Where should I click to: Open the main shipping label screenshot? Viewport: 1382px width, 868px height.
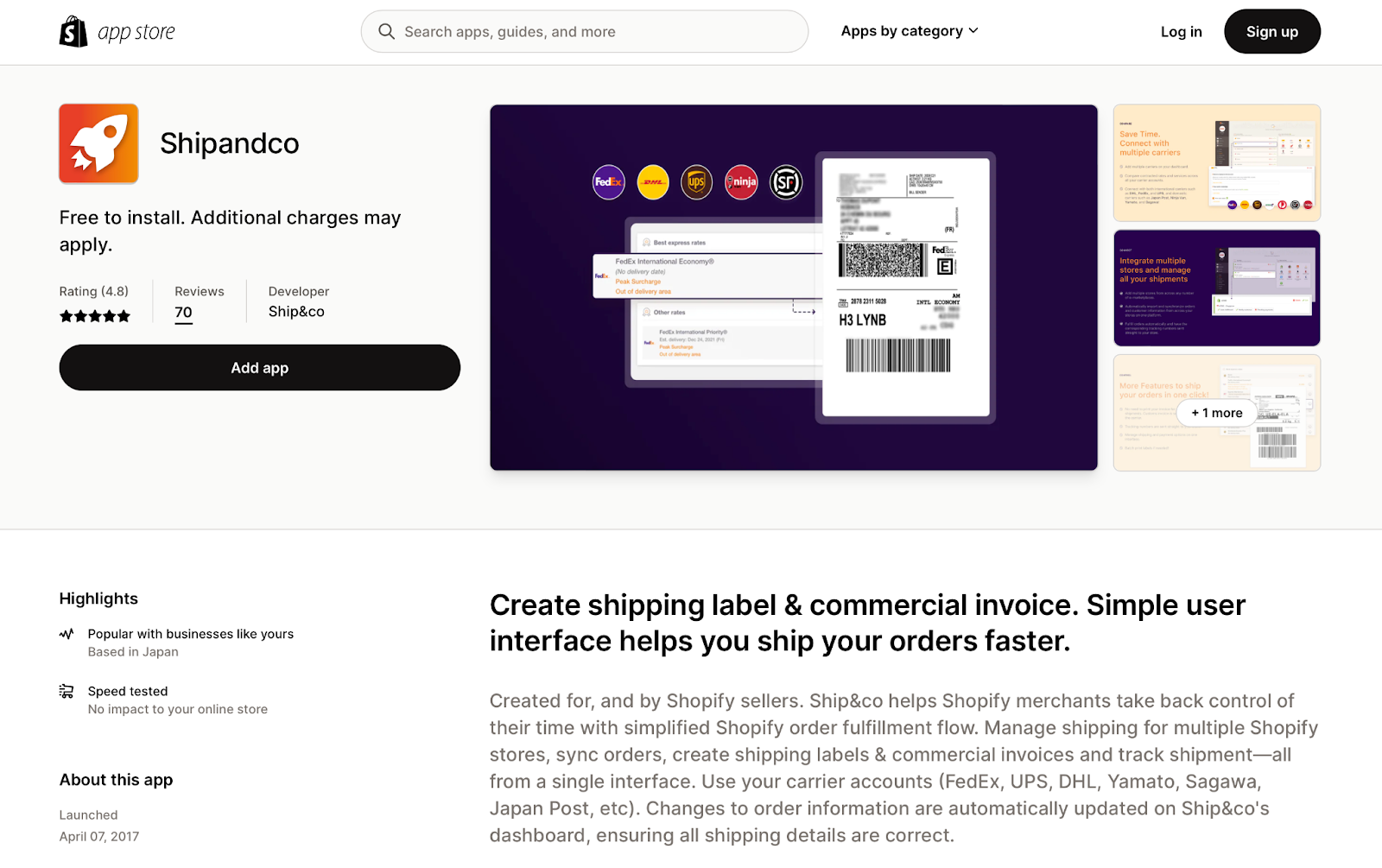pyautogui.click(x=794, y=288)
